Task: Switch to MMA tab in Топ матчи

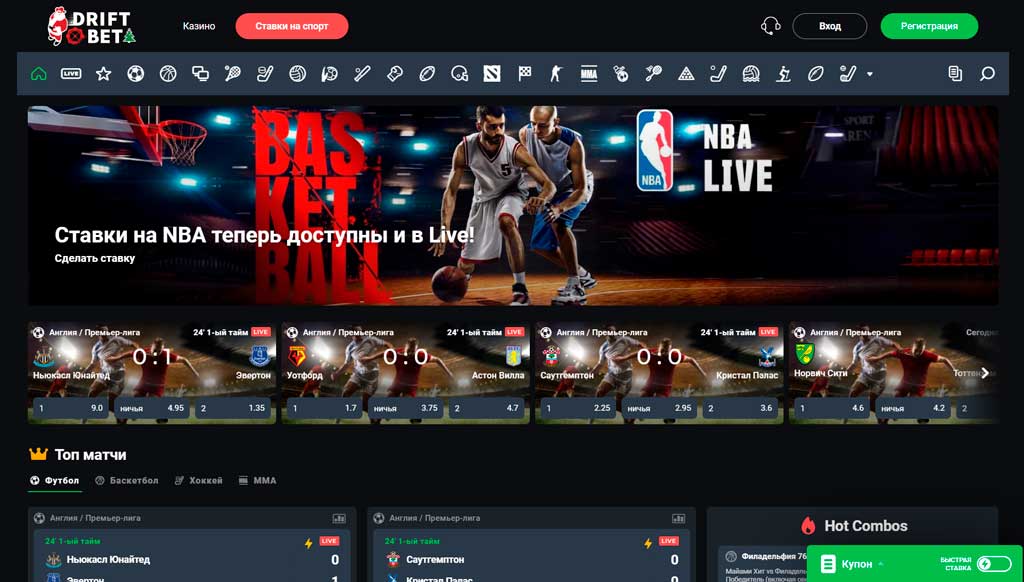Action: pyautogui.click(x=257, y=481)
